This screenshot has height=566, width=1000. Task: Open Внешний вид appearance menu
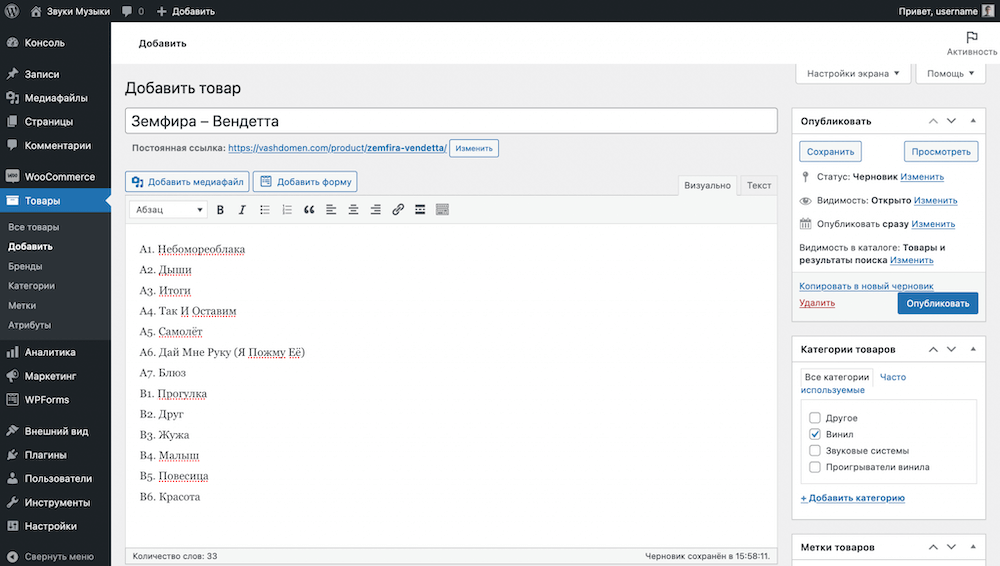click(x=55, y=431)
